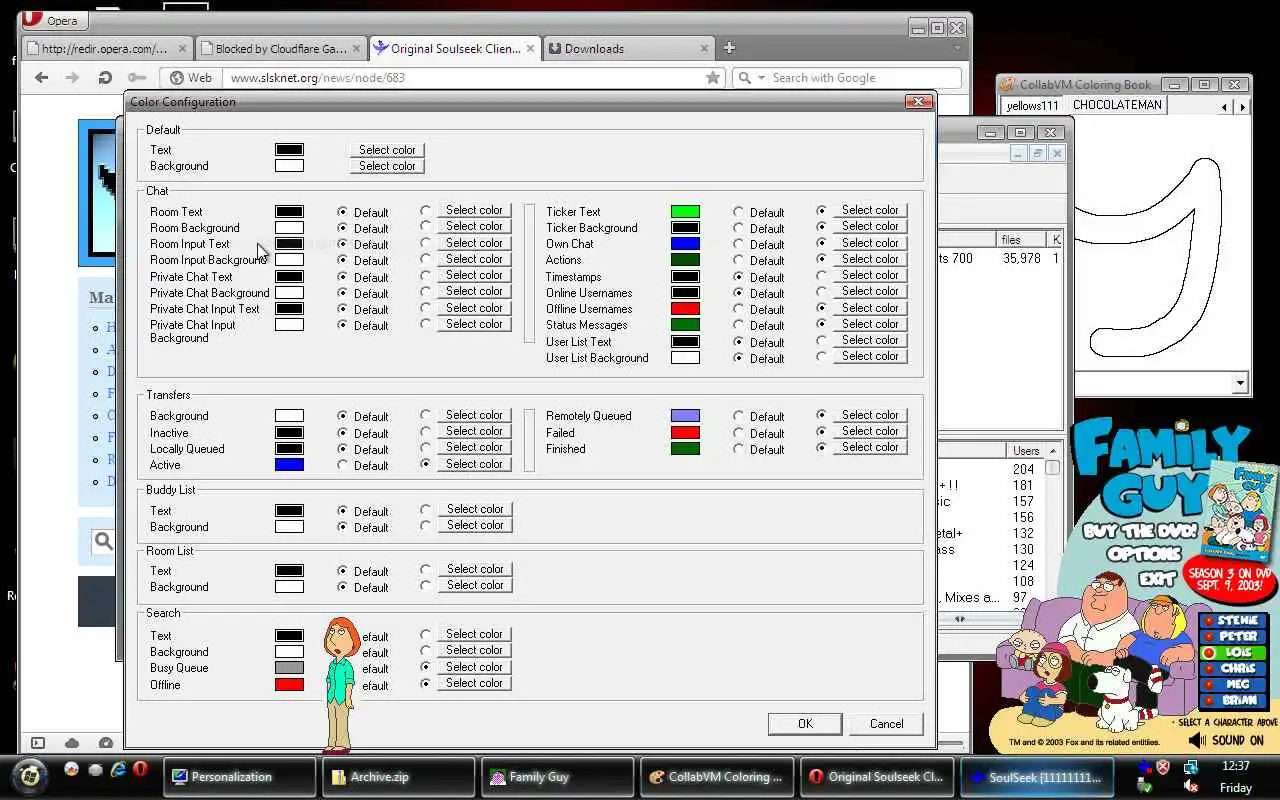Select the yellows111 tab in CollabVM
The height and width of the screenshot is (800, 1280).
click(1032, 105)
